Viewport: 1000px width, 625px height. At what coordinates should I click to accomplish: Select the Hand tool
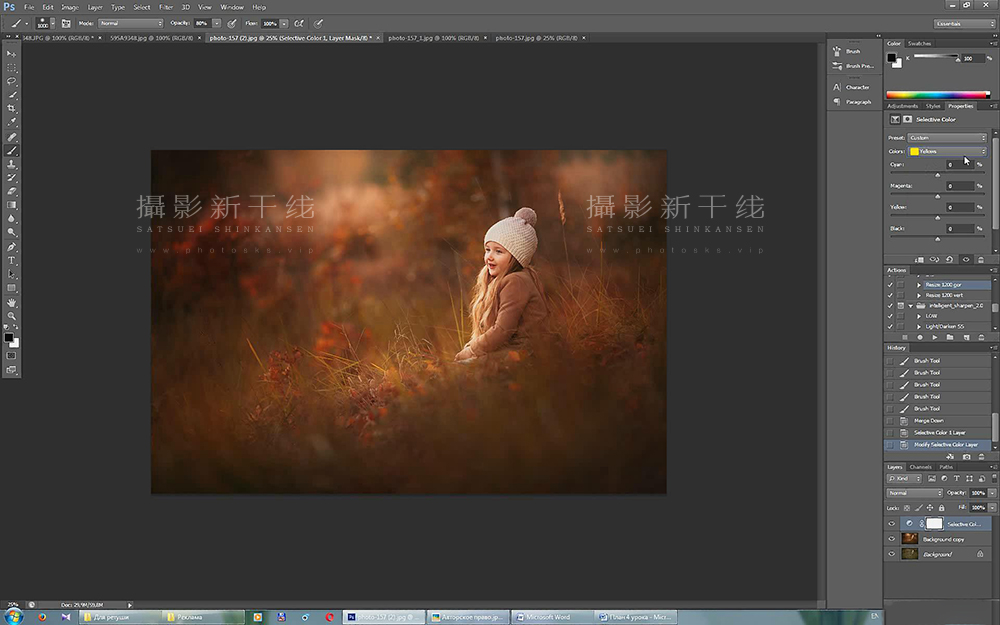coord(11,302)
